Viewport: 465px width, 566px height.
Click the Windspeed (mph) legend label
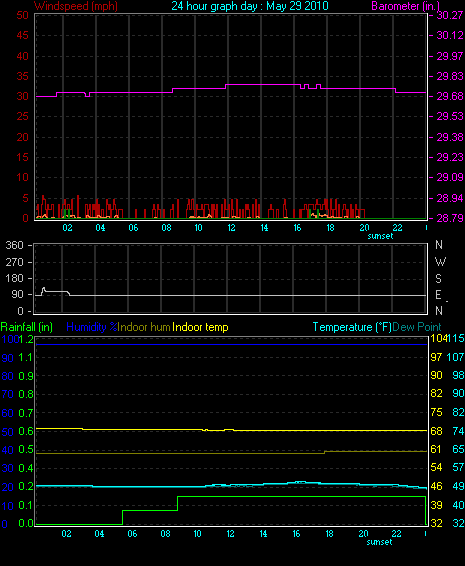click(75, 6)
